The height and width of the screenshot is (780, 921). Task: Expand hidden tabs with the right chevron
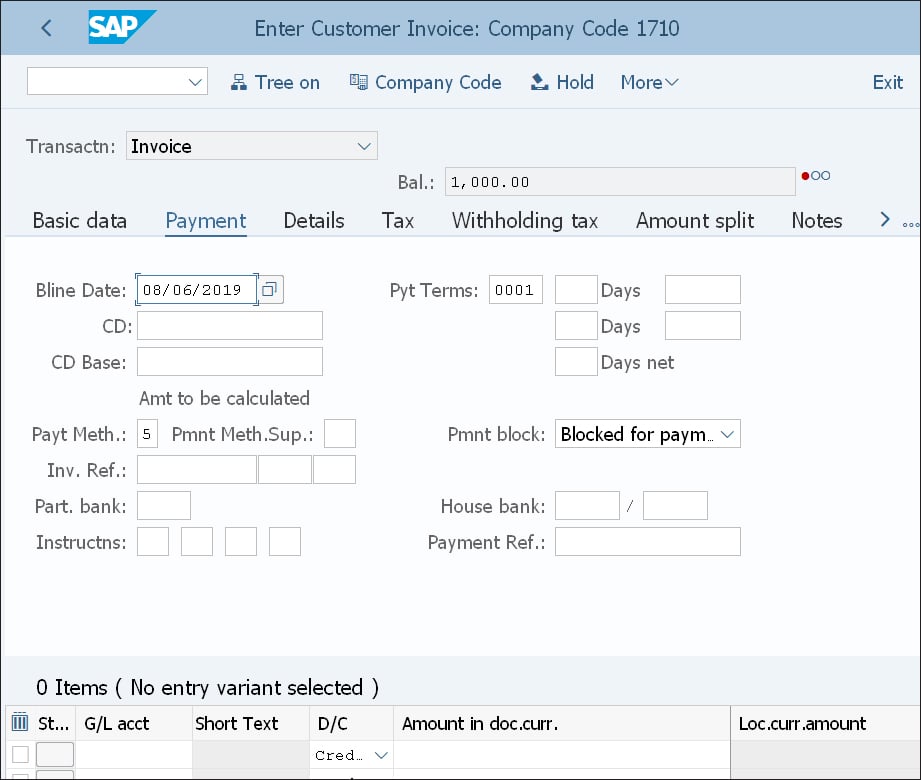tap(884, 219)
